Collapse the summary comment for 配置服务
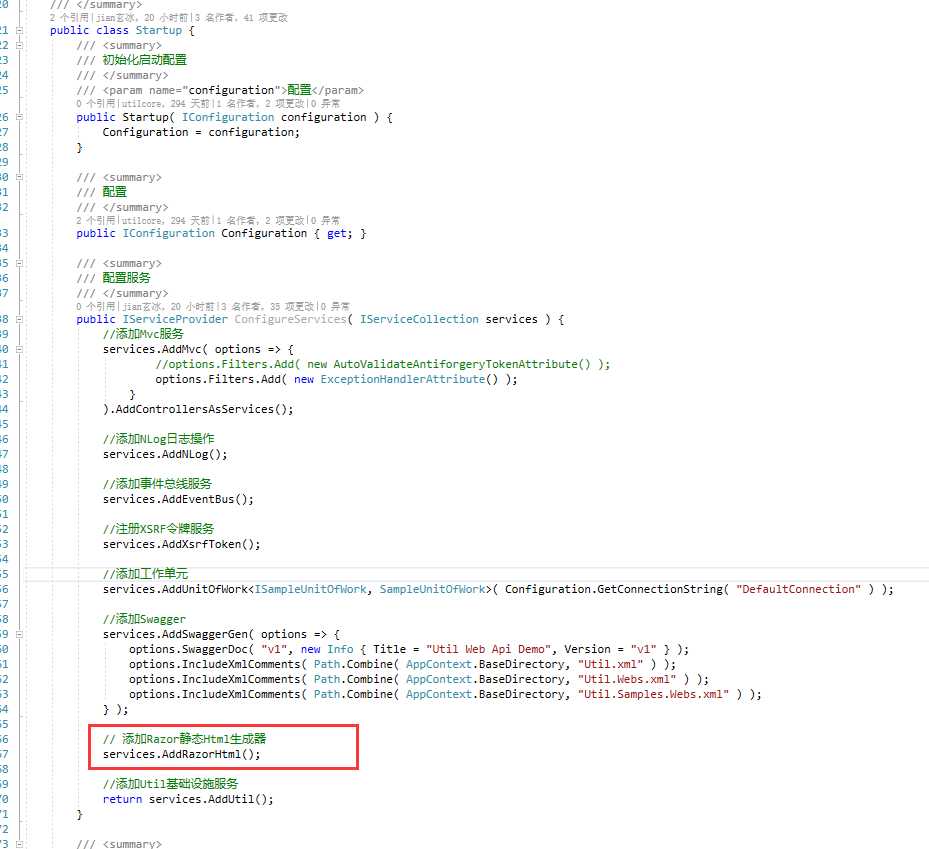The width and height of the screenshot is (929, 849). [19, 263]
